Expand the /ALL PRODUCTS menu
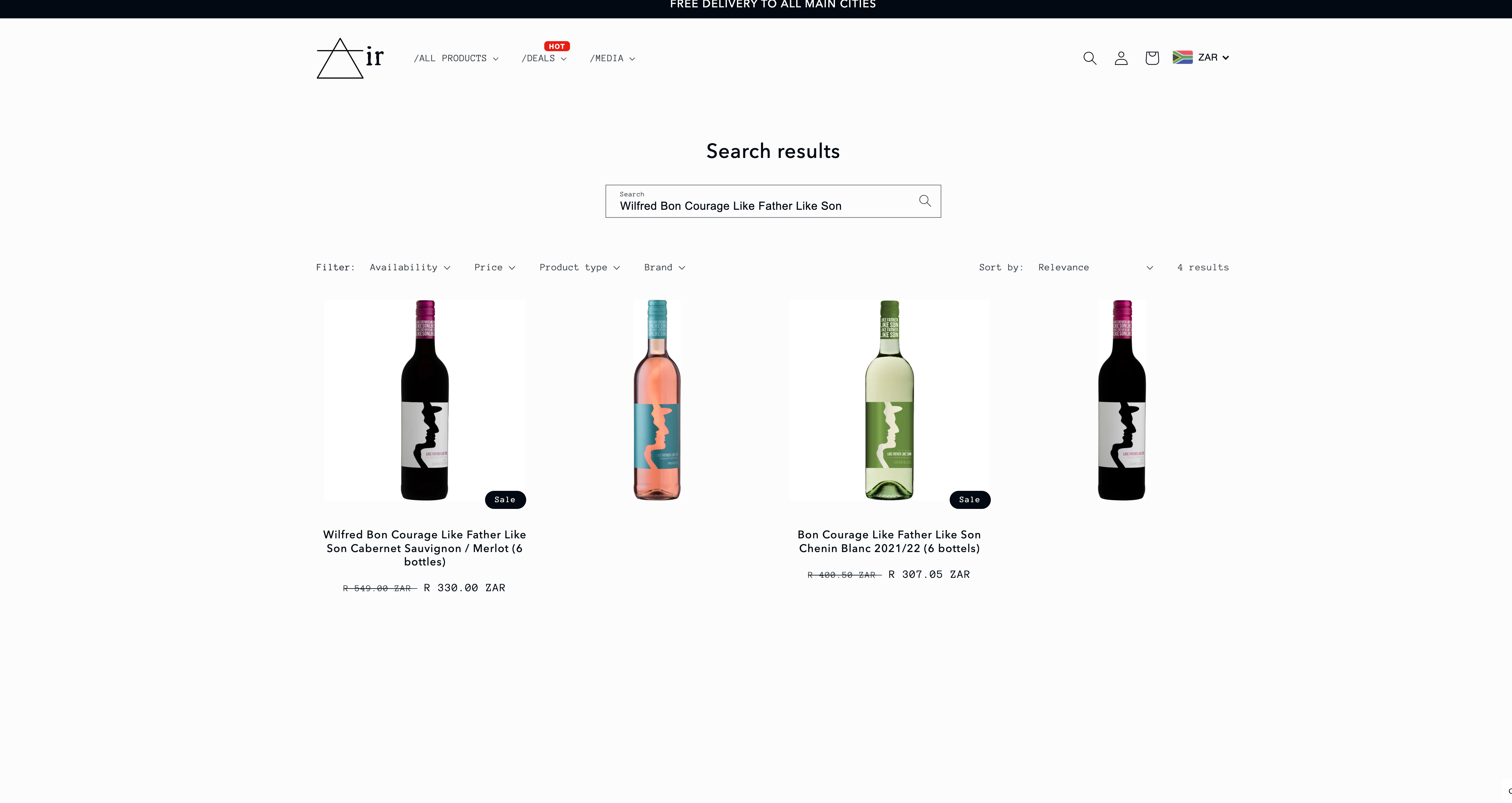Viewport: 1512px width, 803px height. coord(456,58)
